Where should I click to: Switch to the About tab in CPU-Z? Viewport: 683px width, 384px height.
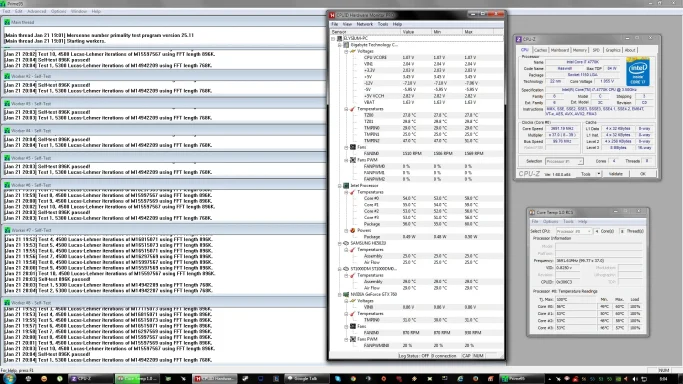(x=630, y=50)
